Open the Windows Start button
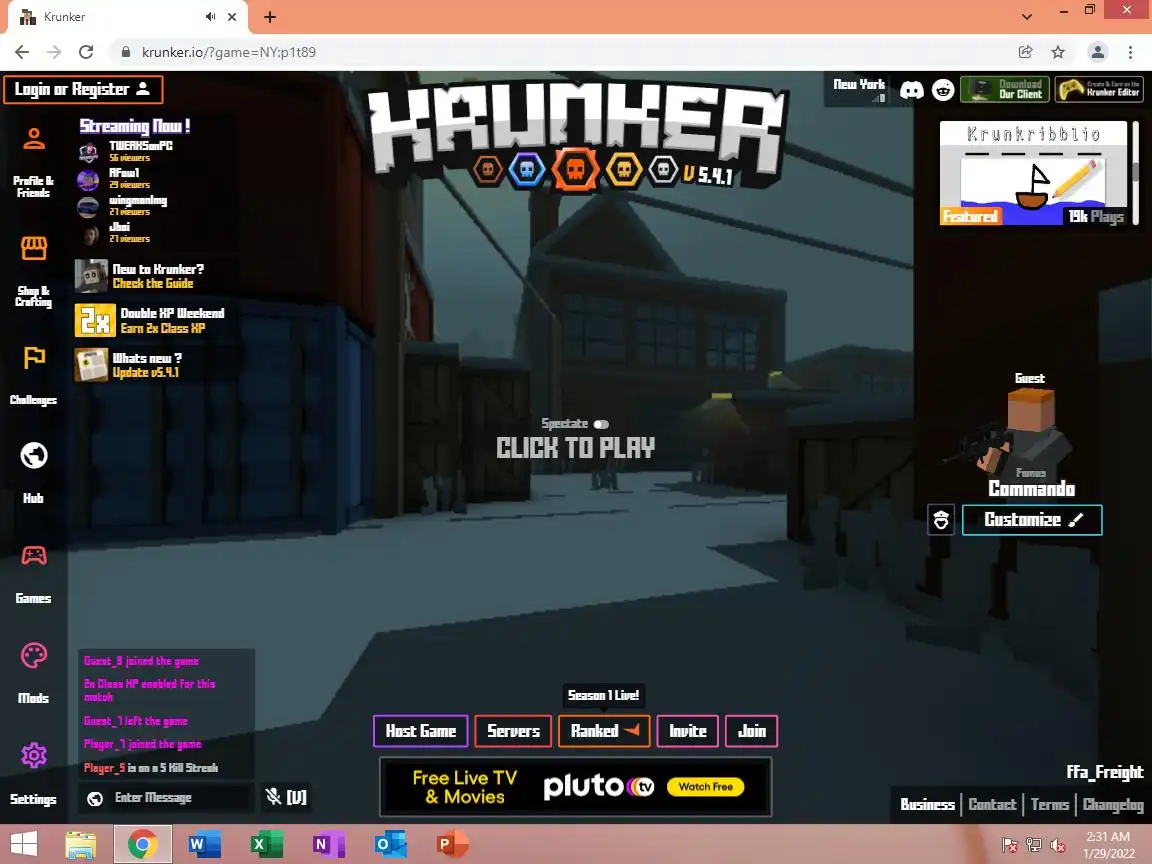 click(24, 843)
